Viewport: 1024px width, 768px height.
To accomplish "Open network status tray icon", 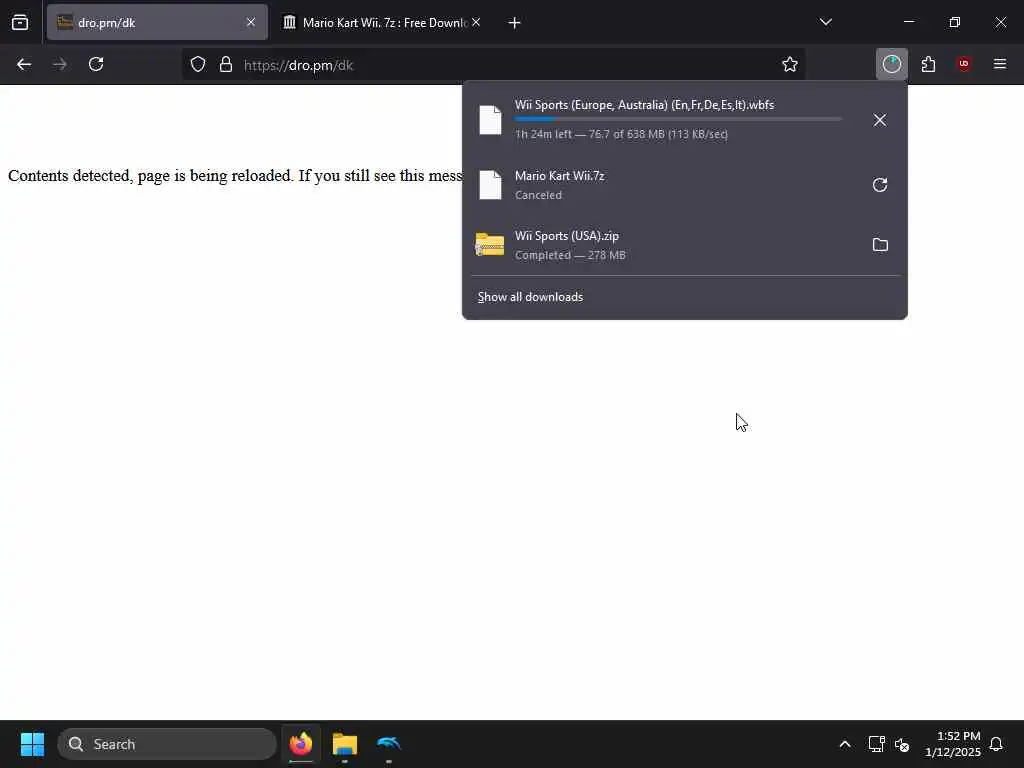I will point(876,744).
